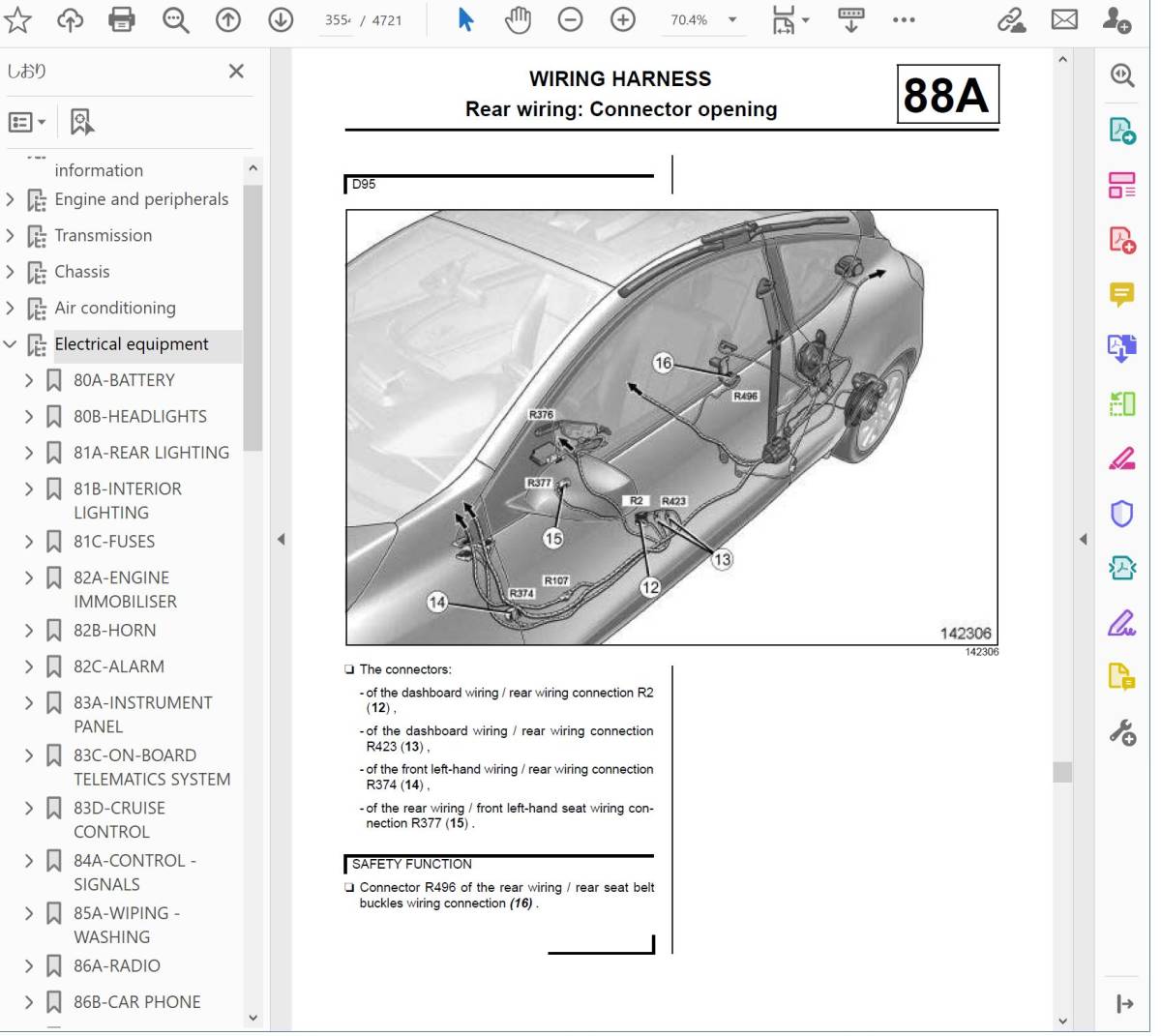Open the 81A-REAR LIGHTING bookmark
This screenshot has height=1036, width=1161.
pyautogui.click(x=151, y=453)
